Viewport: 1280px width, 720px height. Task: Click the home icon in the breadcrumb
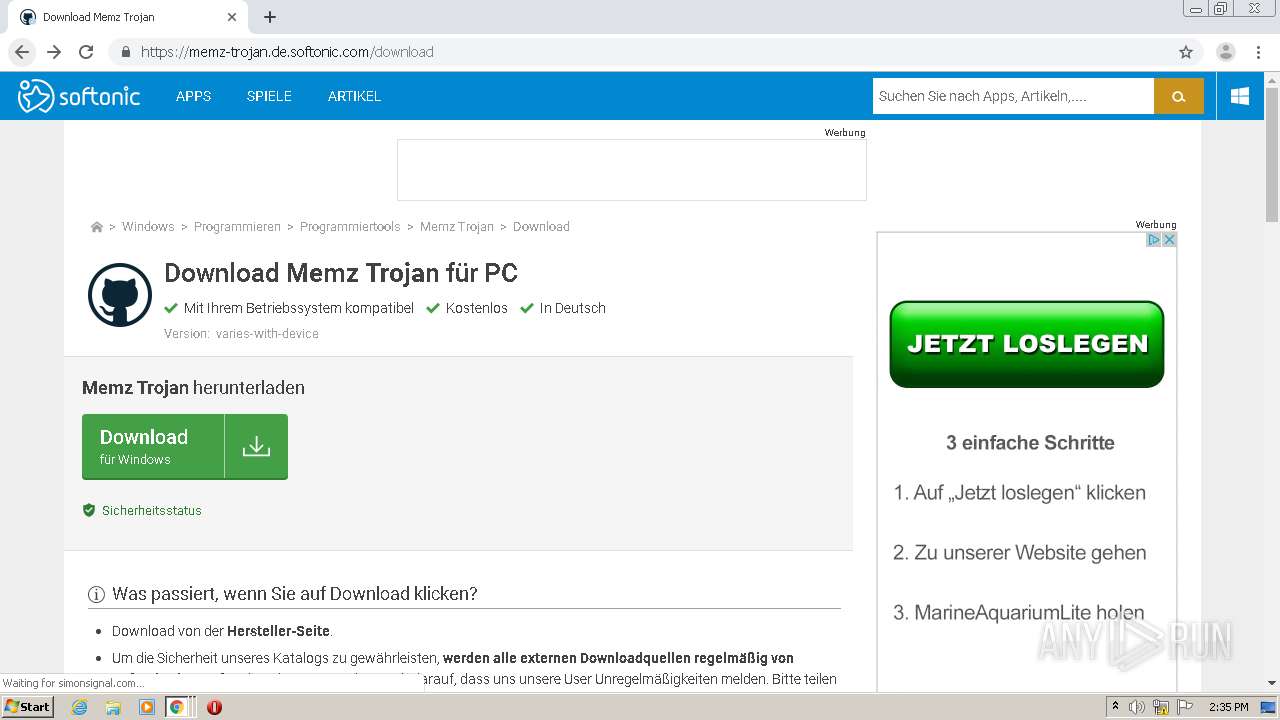click(x=97, y=227)
